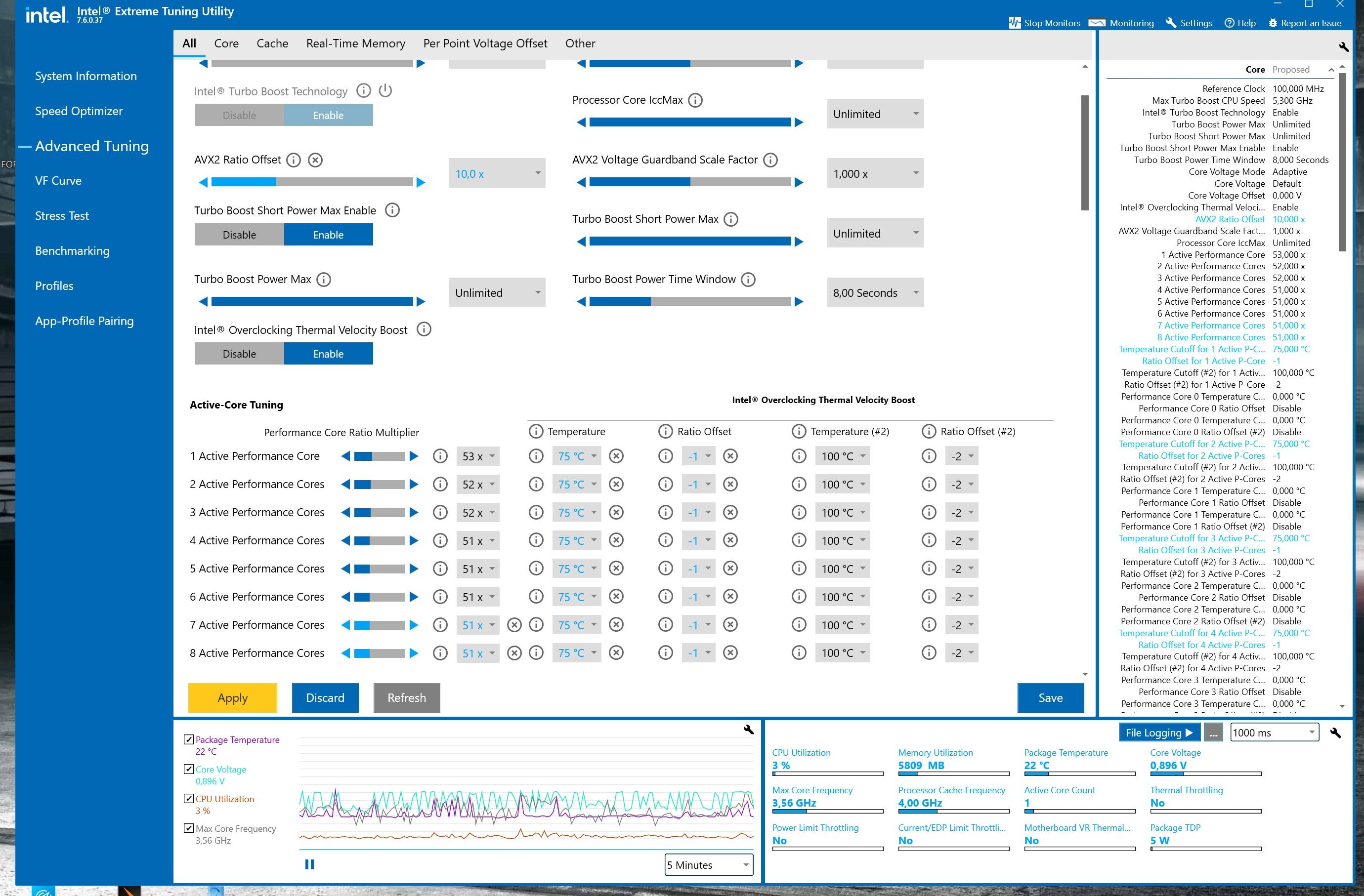Reset AVX2 Ratio Offset with its X icon
Screen dimensions: 1364x896
pos(315,160)
